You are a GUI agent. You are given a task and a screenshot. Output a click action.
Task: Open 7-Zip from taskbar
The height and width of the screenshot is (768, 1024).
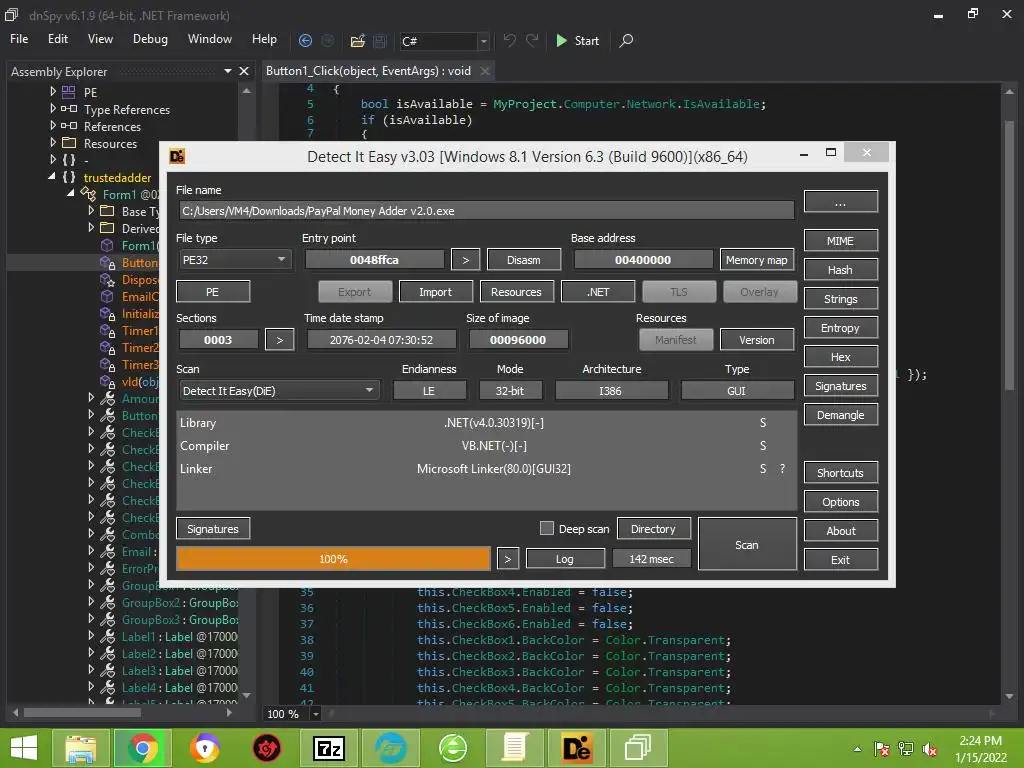point(328,748)
